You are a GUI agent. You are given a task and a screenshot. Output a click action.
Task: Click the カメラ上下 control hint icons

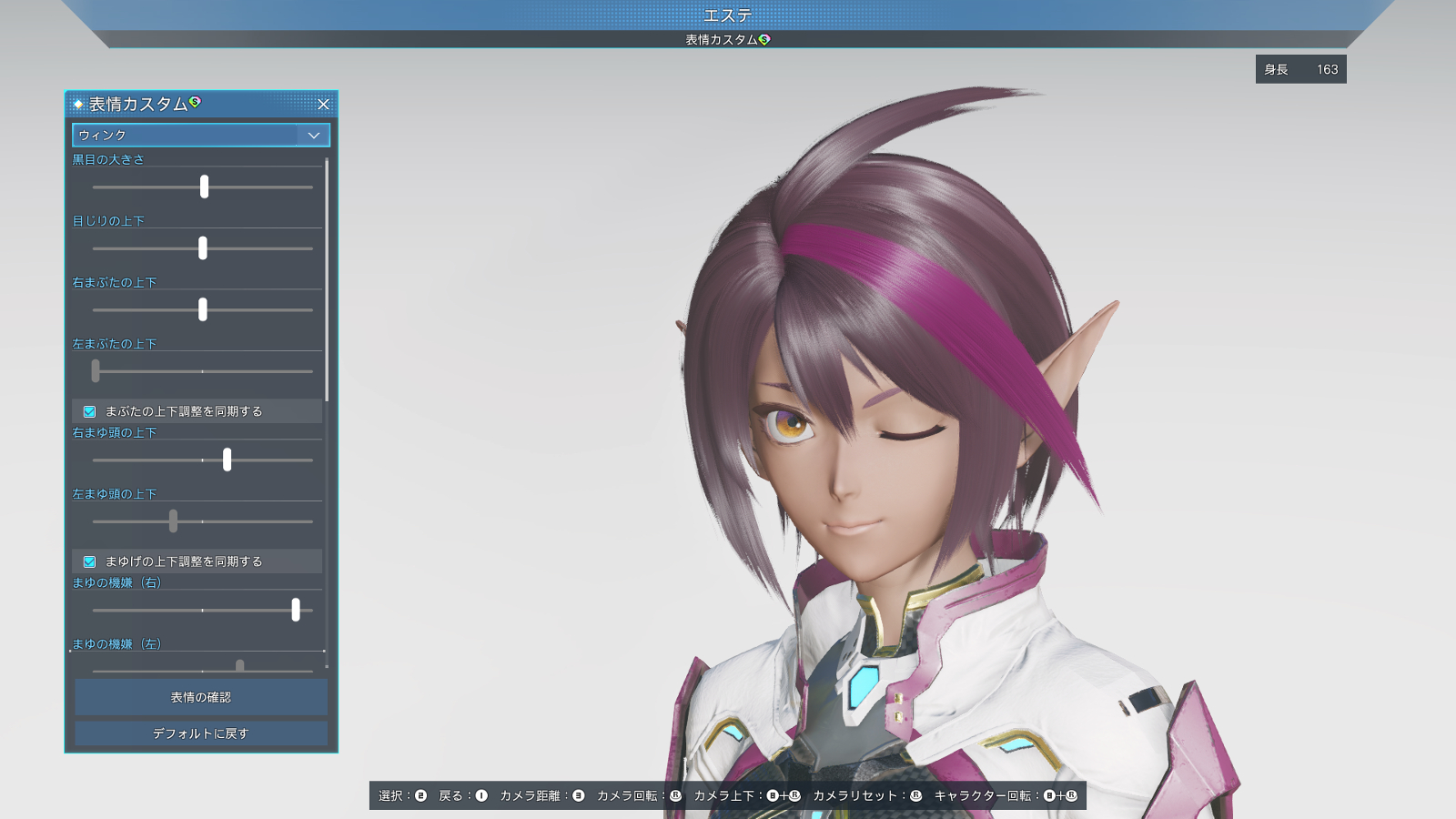point(783,795)
